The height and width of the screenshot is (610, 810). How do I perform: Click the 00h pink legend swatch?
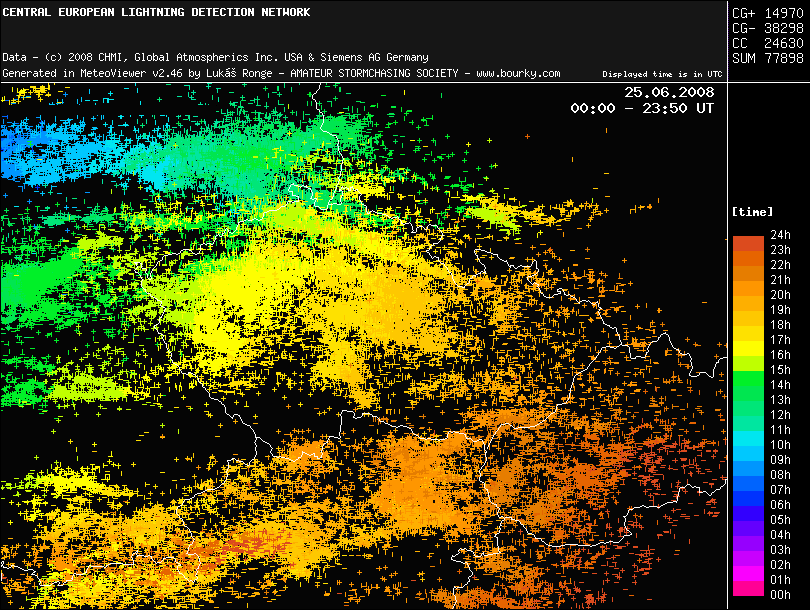[748, 588]
